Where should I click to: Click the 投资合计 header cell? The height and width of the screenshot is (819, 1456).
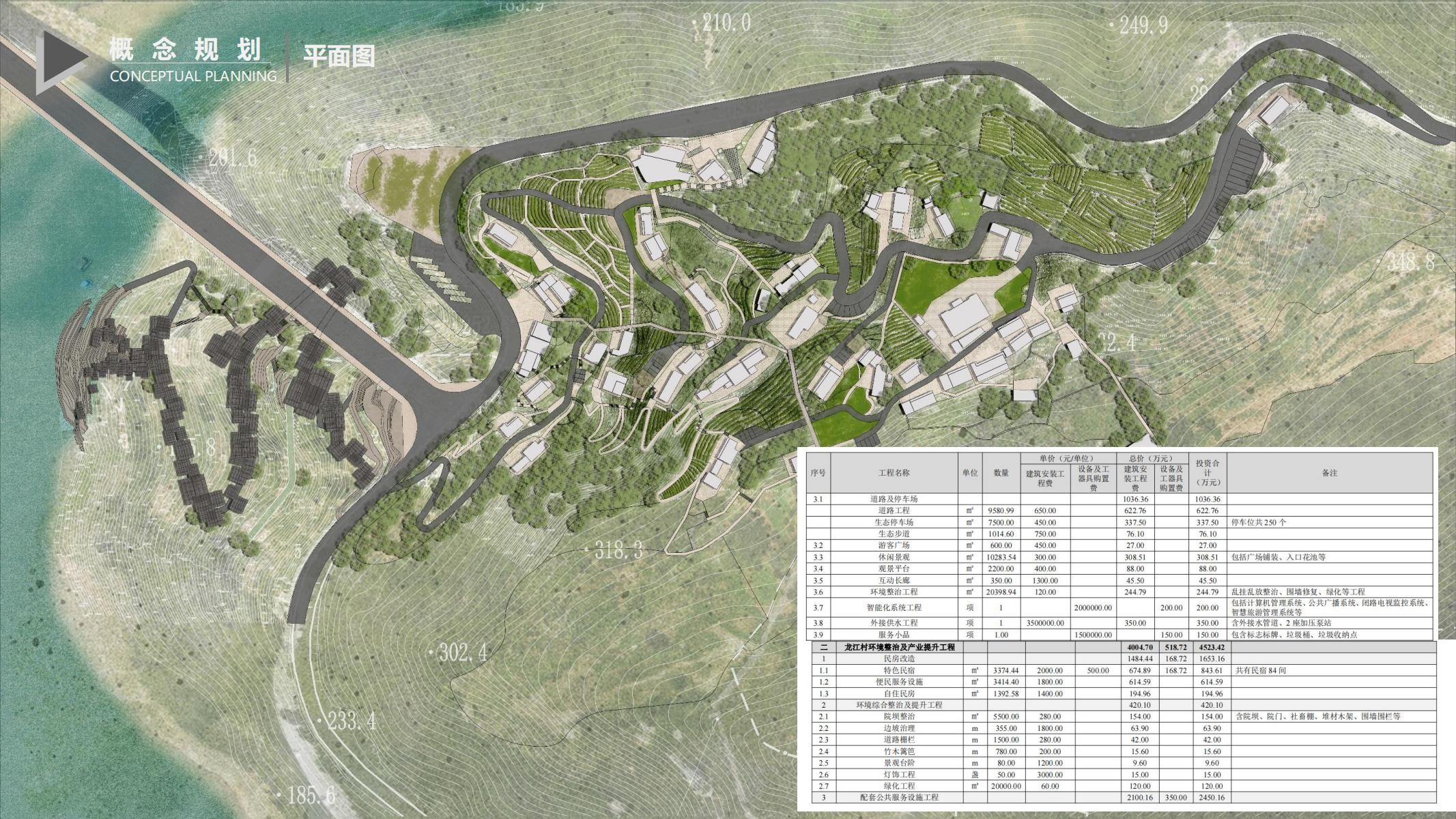point(1207,472)
